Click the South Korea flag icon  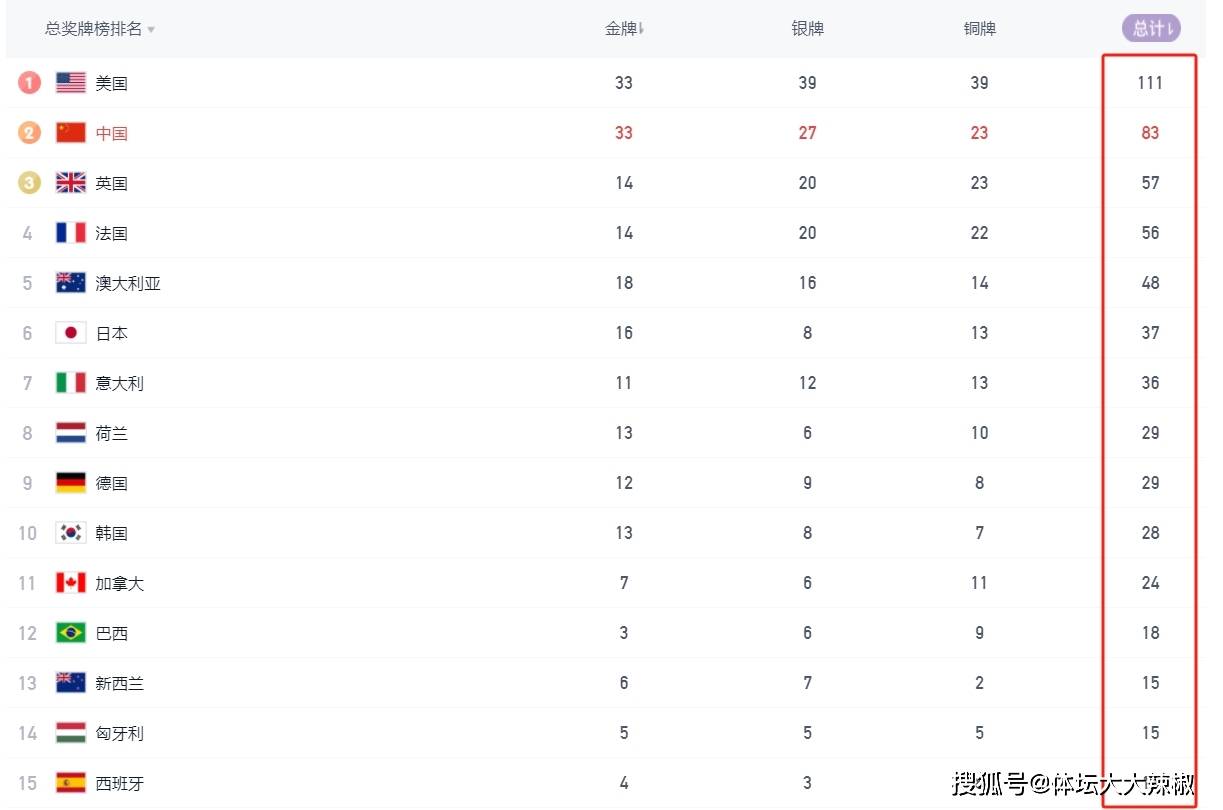pyautogui.click(x=70, y=533)
